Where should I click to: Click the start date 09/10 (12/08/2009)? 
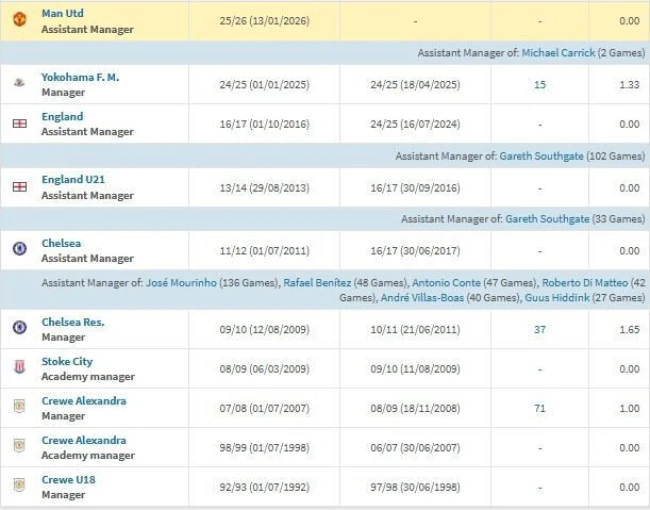[x=264, y=330]
